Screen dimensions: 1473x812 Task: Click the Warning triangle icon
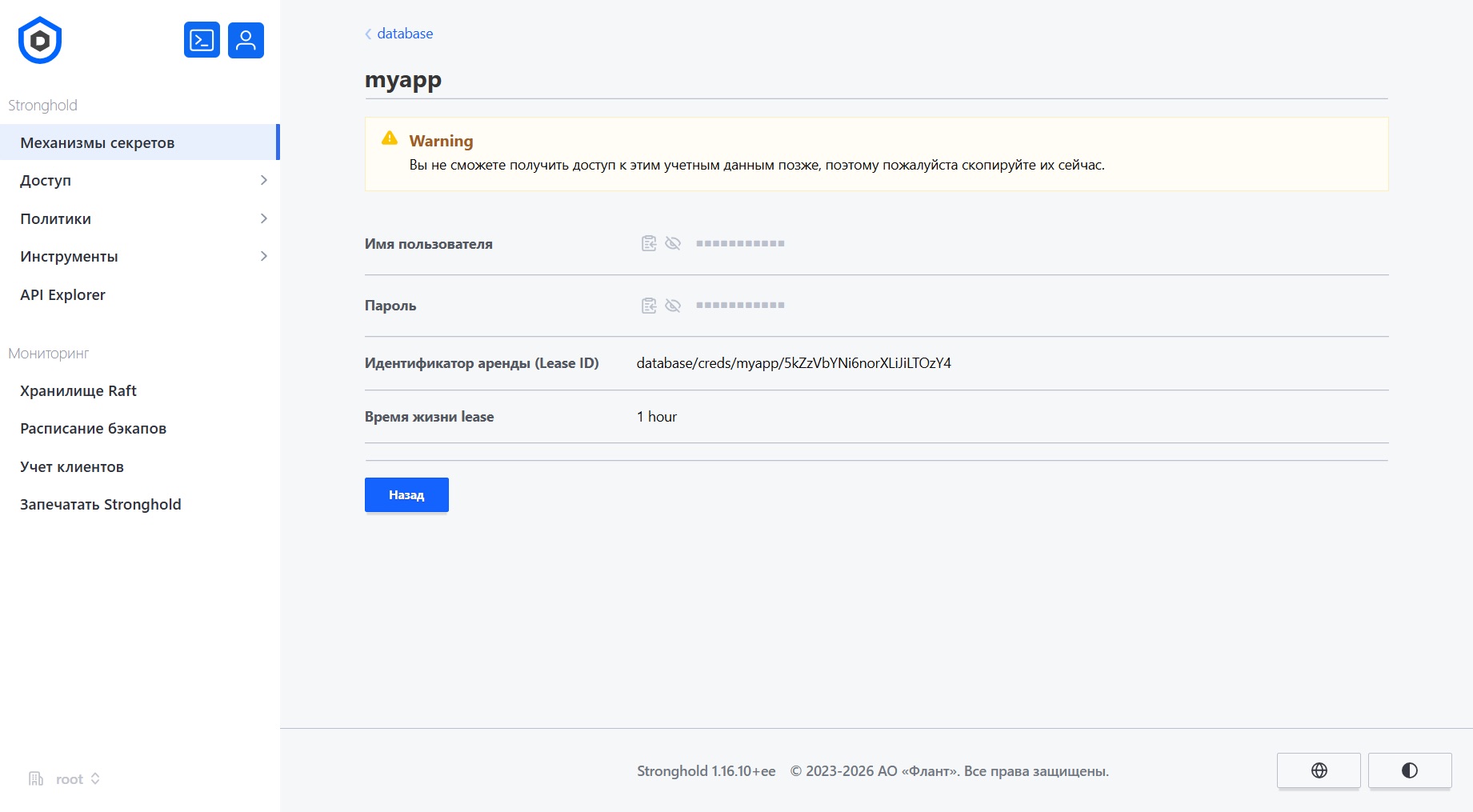[x=390, y=138]
